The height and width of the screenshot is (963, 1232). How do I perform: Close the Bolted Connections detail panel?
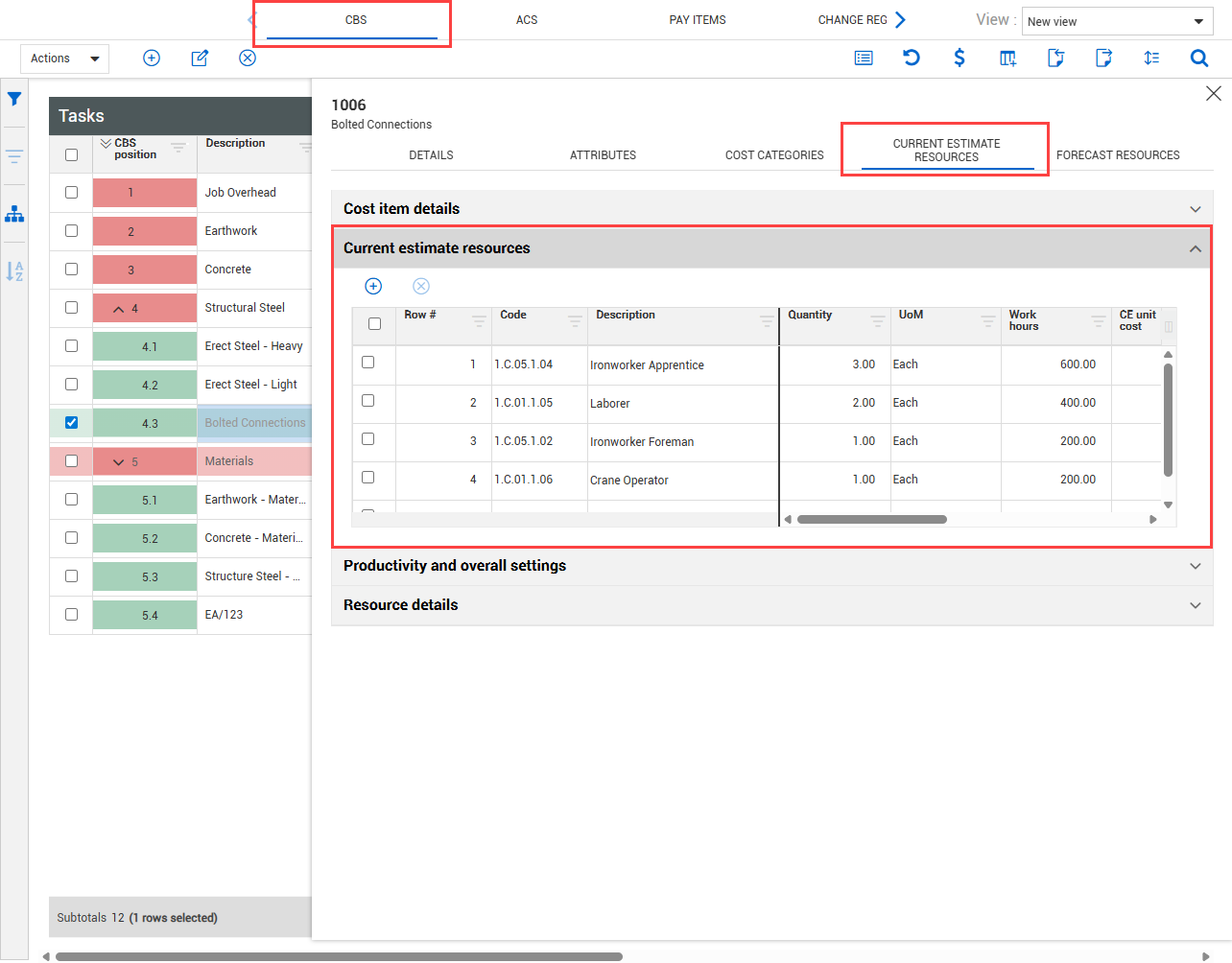1213,93
